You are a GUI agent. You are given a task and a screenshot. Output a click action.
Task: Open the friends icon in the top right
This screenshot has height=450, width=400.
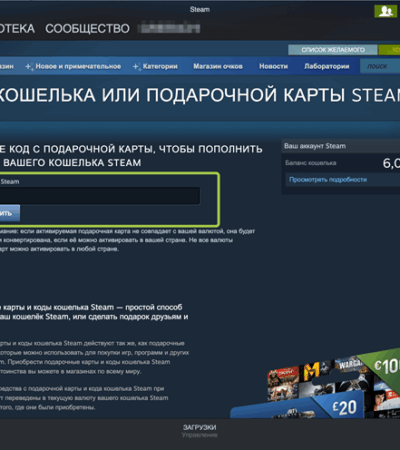pos(385,12)
